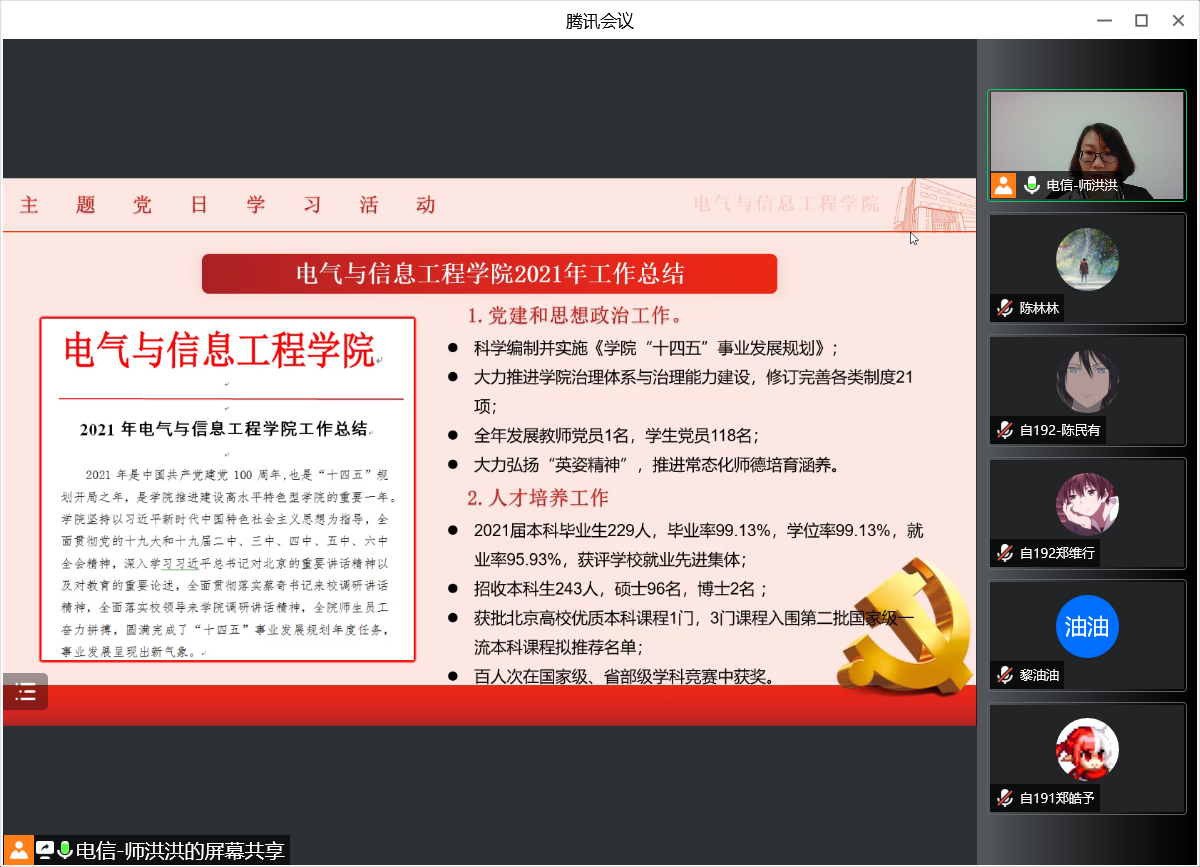Click the slide title 电气与信息工程学院2021年工作总结
This screenshot has height=867, width=1200.
[490, 274]
